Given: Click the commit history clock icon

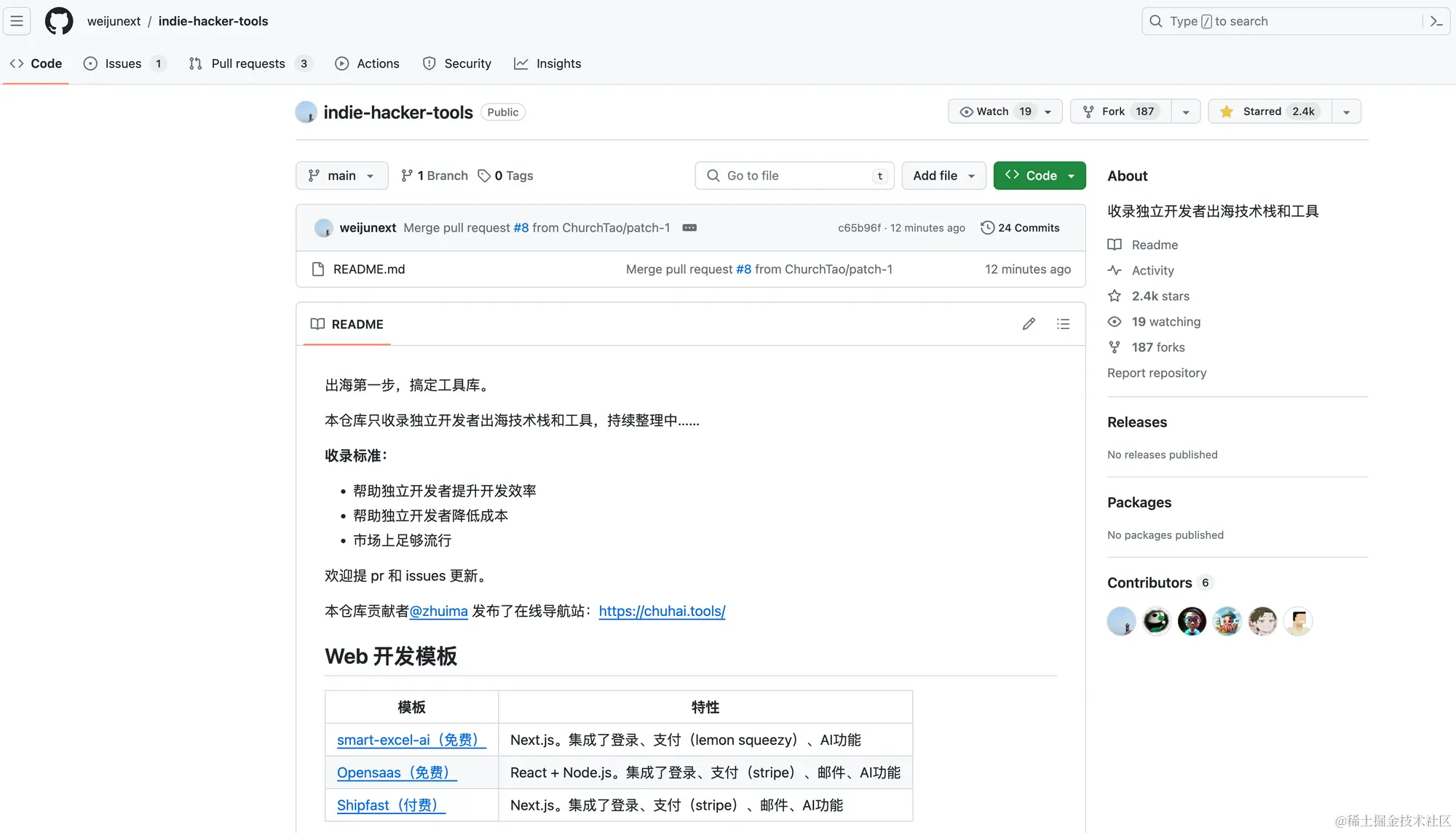Looking at the screenshot, I should click(987, 228).
